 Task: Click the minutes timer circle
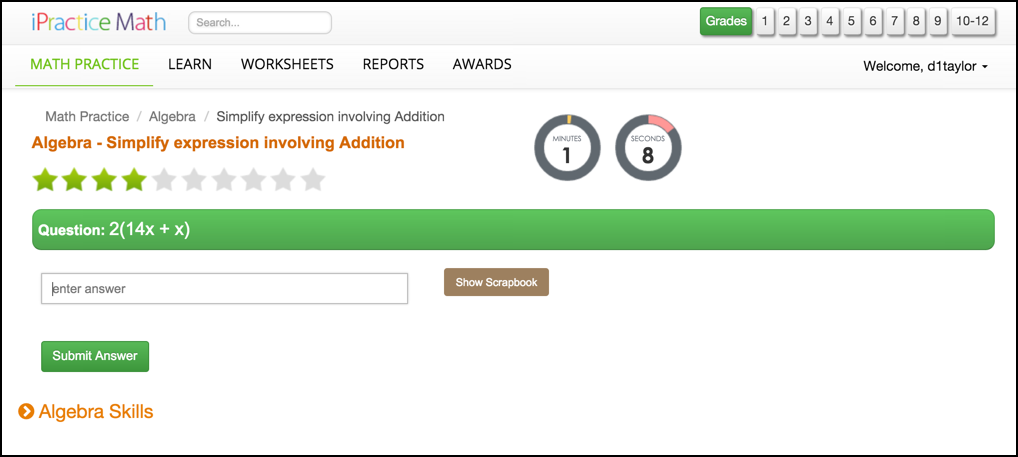pyautogui.click(x=567, y=148)
